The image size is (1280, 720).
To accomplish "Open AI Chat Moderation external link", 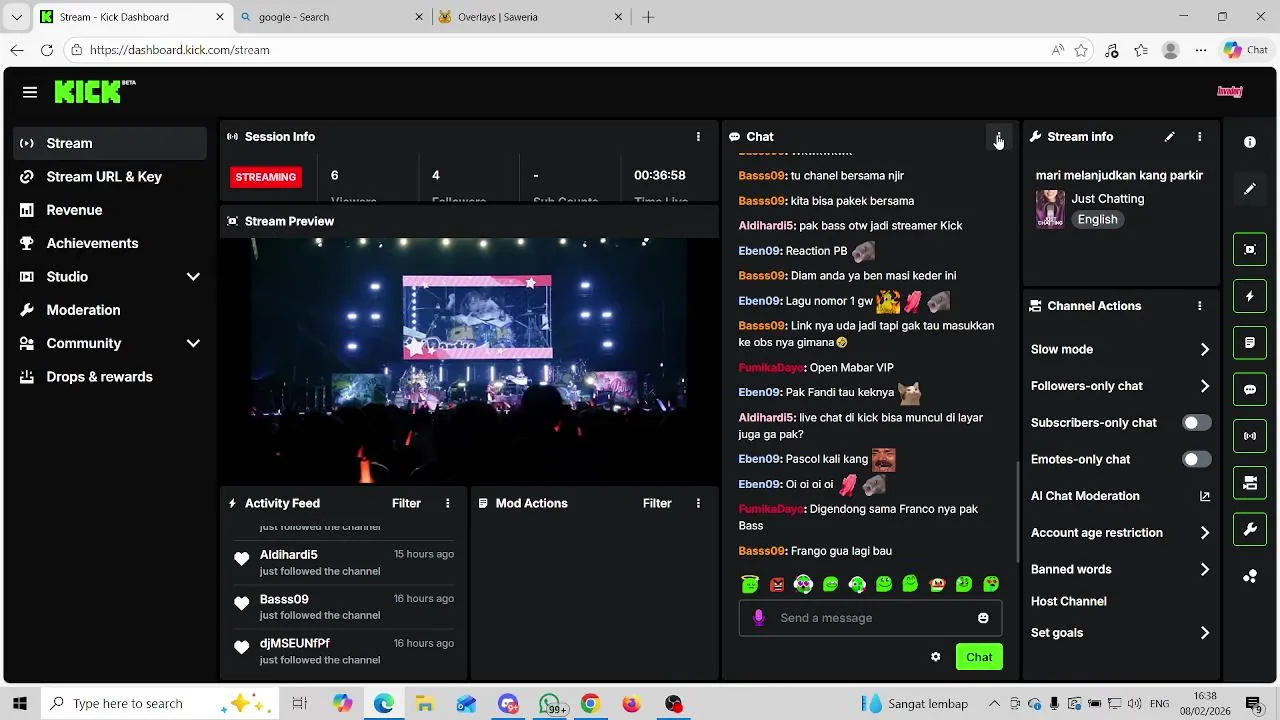I will tap(1204, 496).
